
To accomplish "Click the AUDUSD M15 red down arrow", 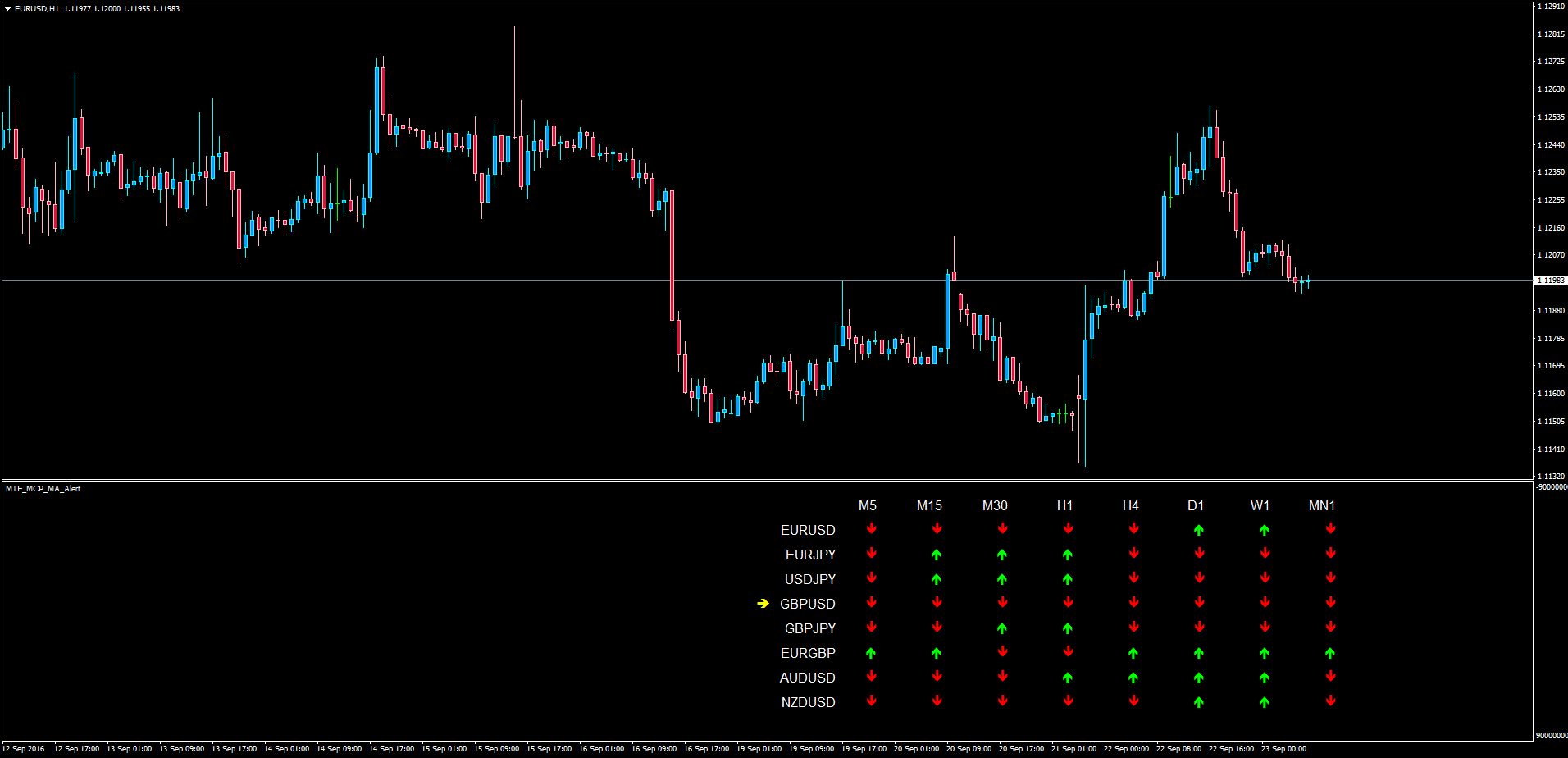I will click(937, 677).
